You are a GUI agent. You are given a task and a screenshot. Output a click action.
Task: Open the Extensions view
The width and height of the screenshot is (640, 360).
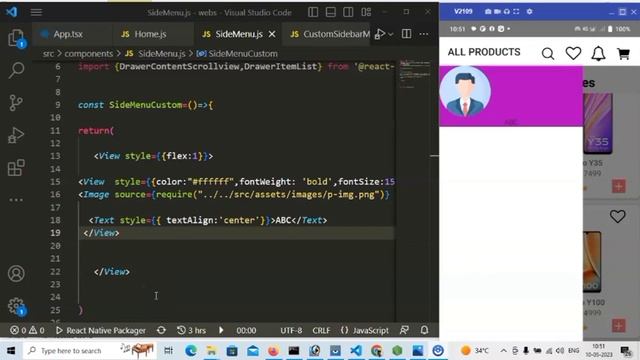tap(16, 167)
